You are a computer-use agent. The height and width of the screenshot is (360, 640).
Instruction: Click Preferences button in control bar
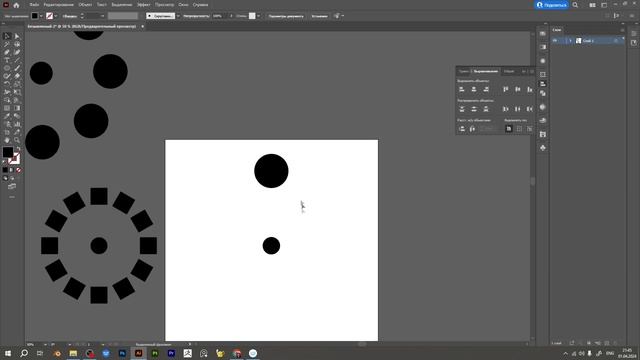pos(319,16)
